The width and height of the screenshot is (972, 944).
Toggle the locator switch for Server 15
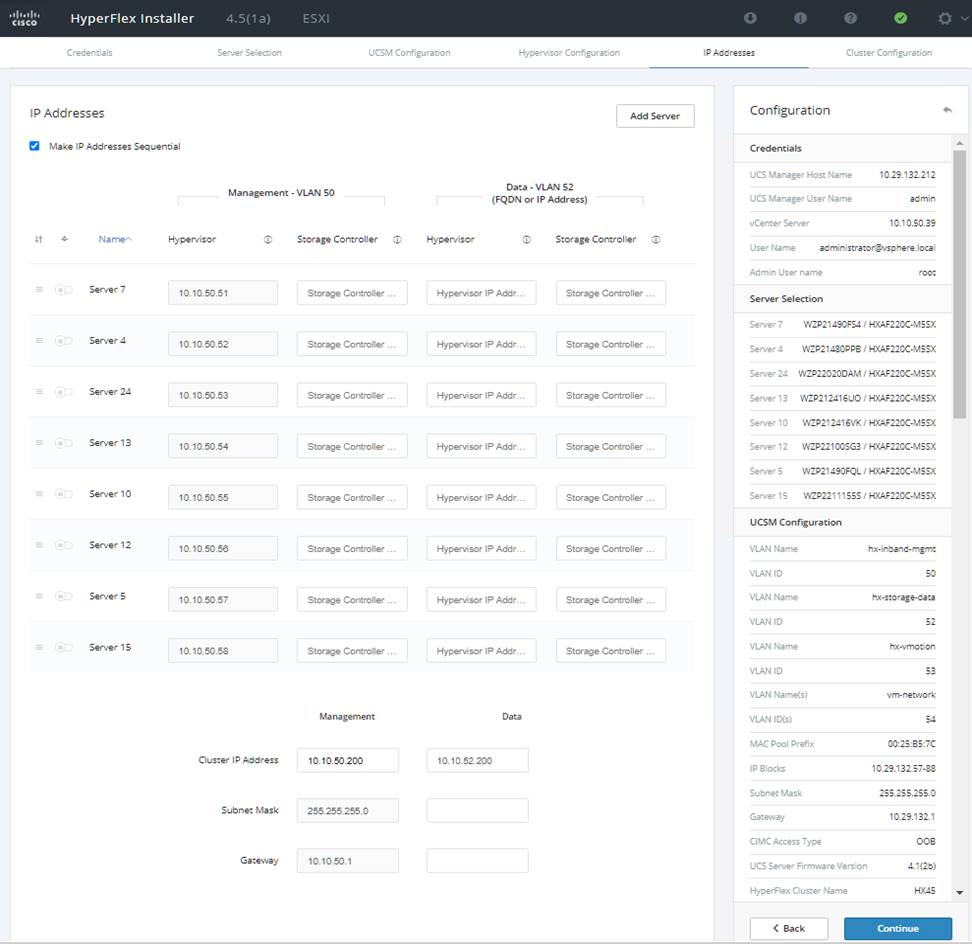point(64,647)
